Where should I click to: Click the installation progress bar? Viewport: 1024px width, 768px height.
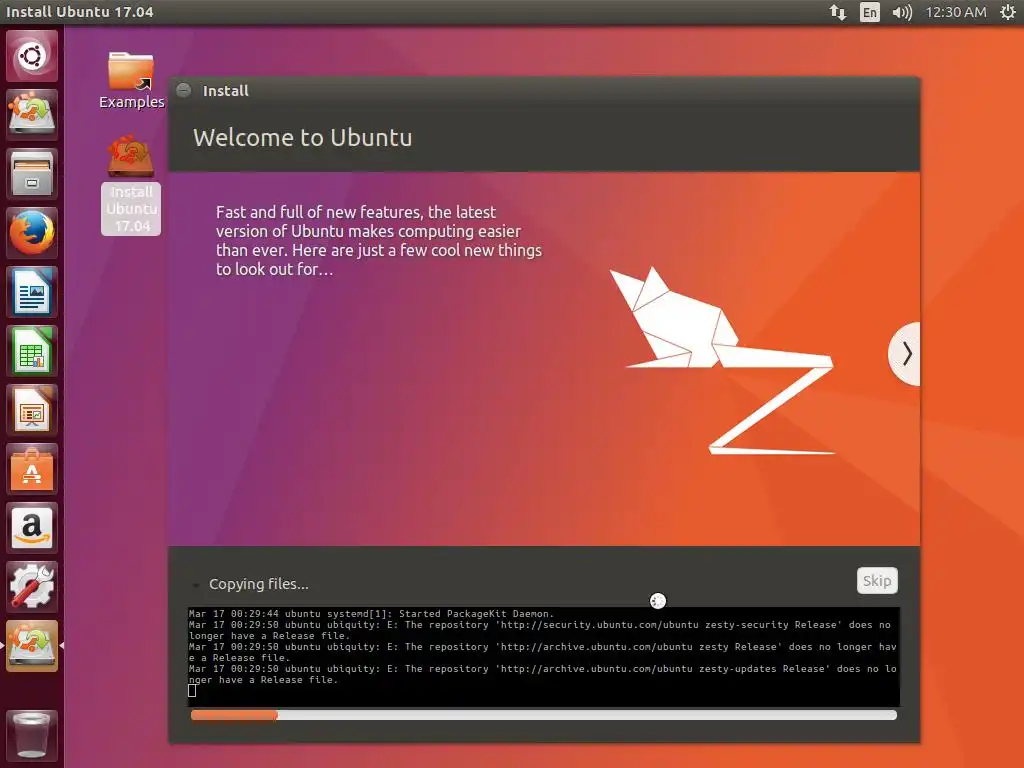[x=543, y=715]
